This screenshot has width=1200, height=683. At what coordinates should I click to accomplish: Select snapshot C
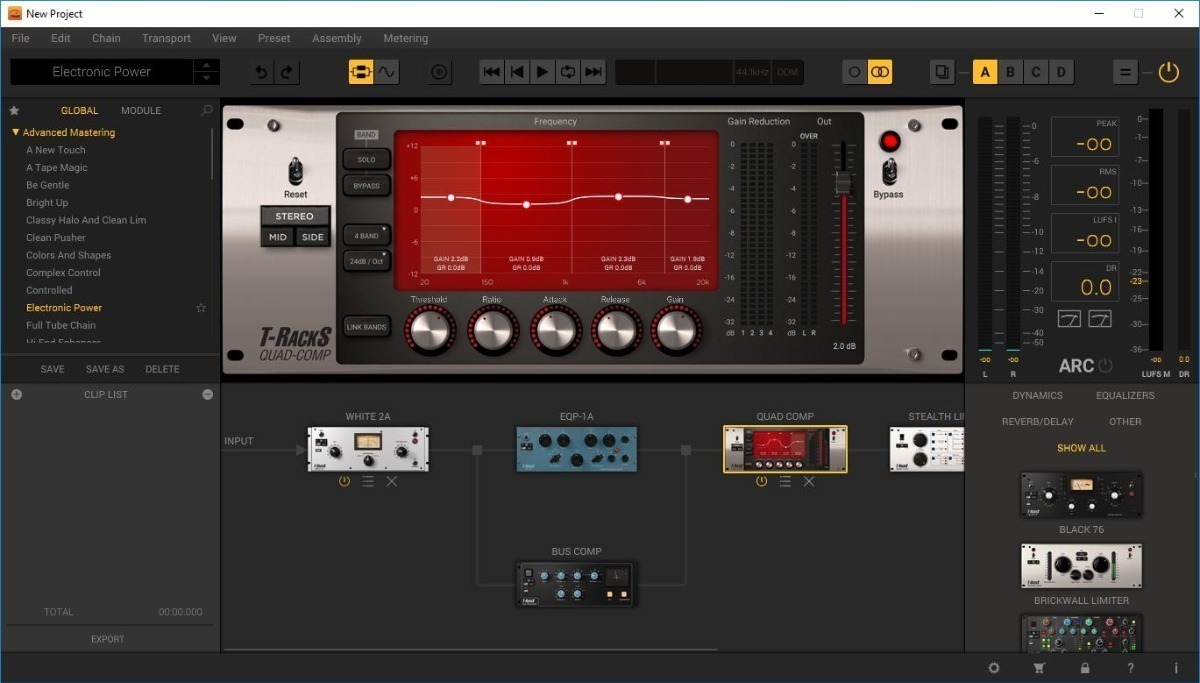coord(1036,72)
